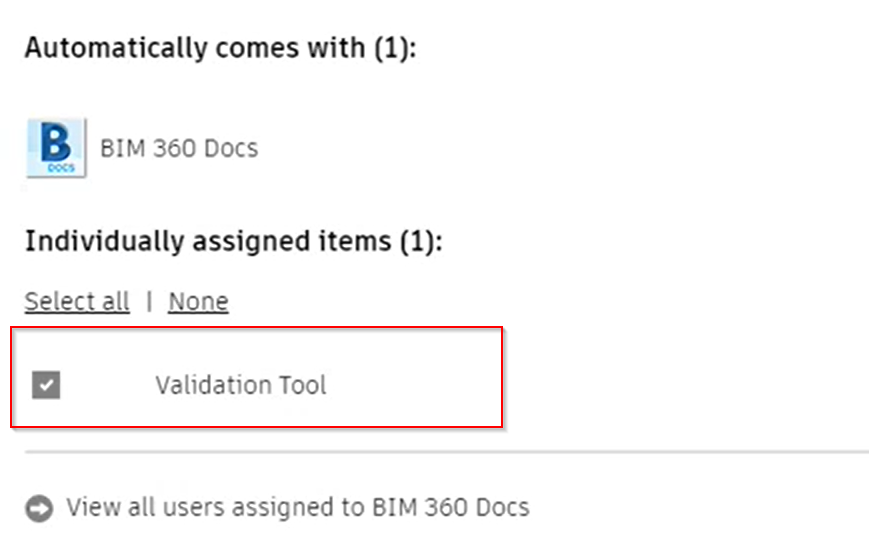Screen dimensions: 869x554
Task: Click the BIM 360 Docs product icon
Action: coord(56,148)
